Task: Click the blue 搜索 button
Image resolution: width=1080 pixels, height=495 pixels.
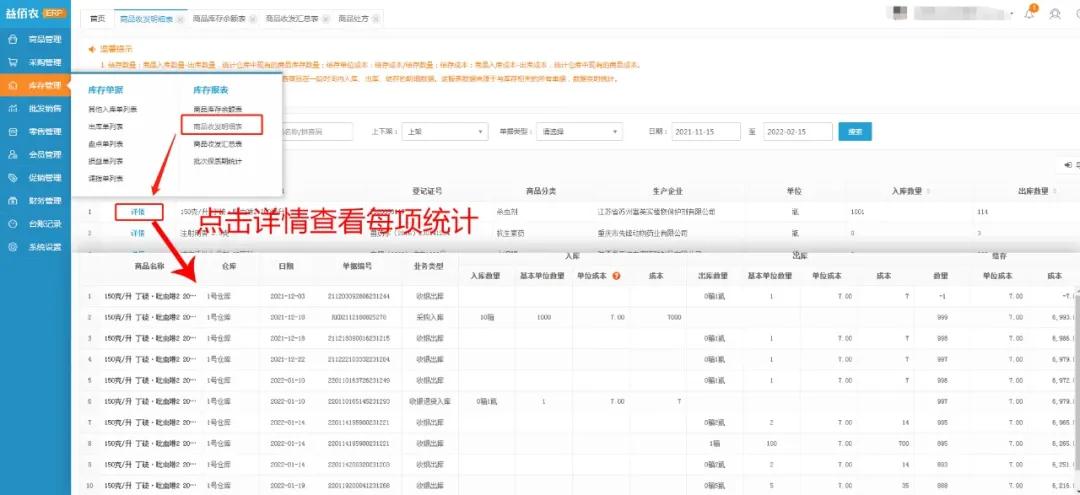Action: [x=854, y=132]
